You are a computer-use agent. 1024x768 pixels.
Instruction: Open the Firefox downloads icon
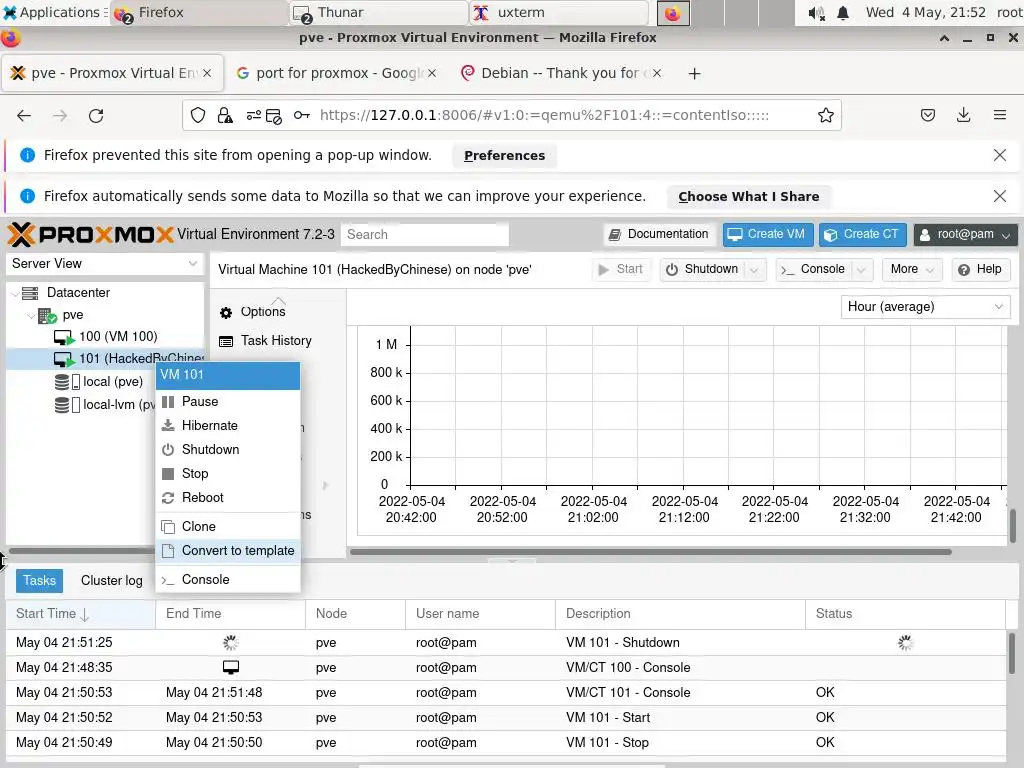[963, 116]
